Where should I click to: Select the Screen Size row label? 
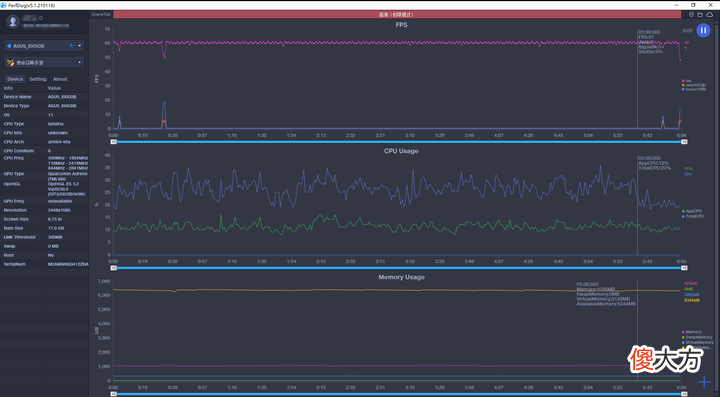(16, 219)
